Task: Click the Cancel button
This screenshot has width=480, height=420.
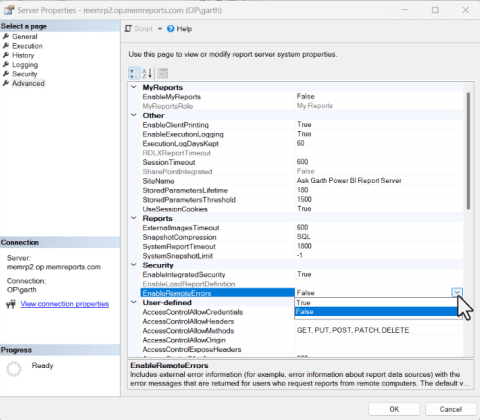Action: [451, 409]
